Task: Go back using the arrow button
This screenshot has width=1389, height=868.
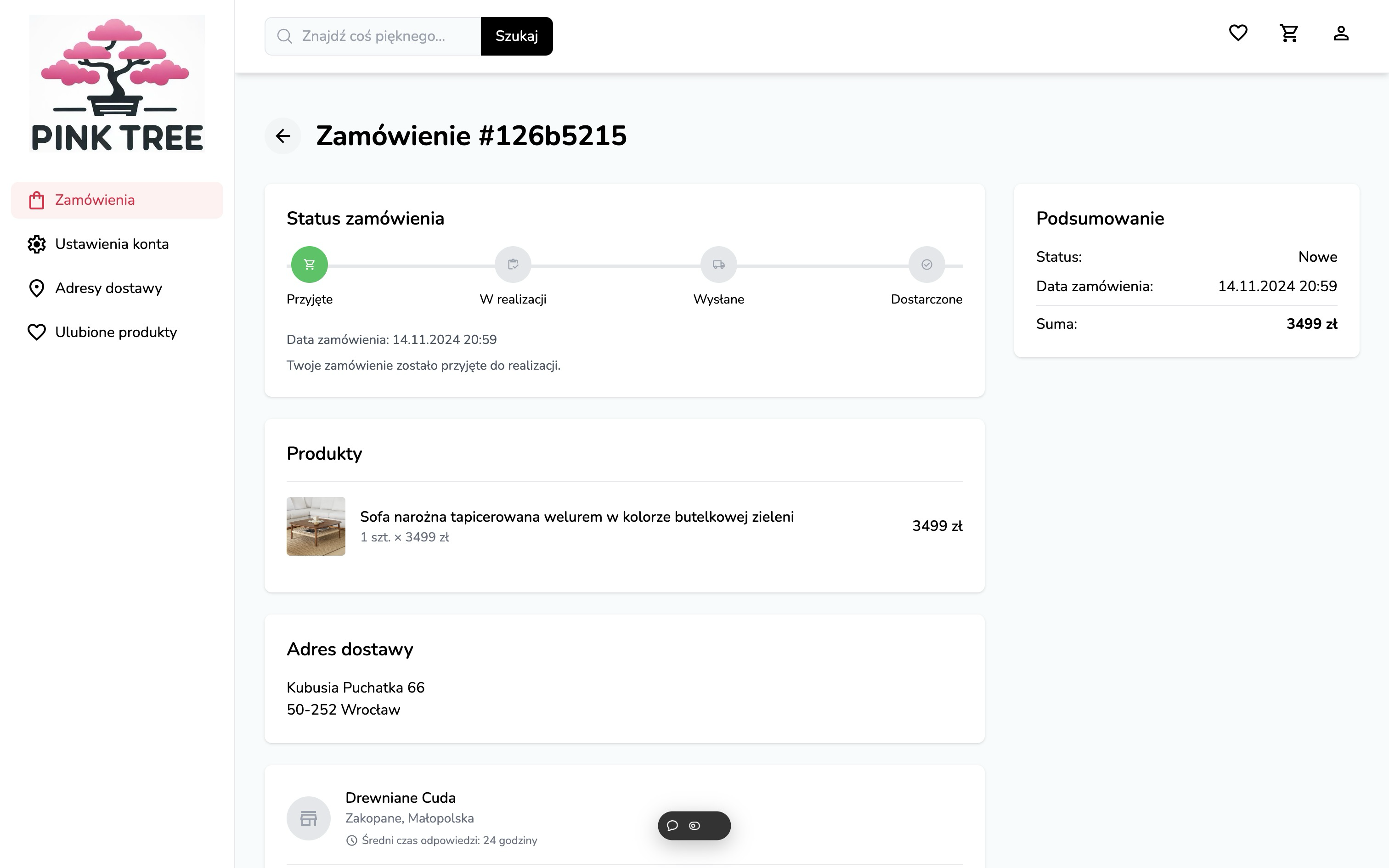Action: (283, 136)
